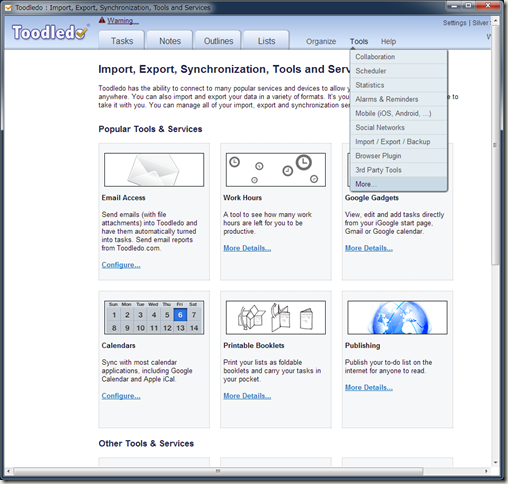Switch to the Outlines tab
This screenshot has height=484, width=508.
click(218, 41)
